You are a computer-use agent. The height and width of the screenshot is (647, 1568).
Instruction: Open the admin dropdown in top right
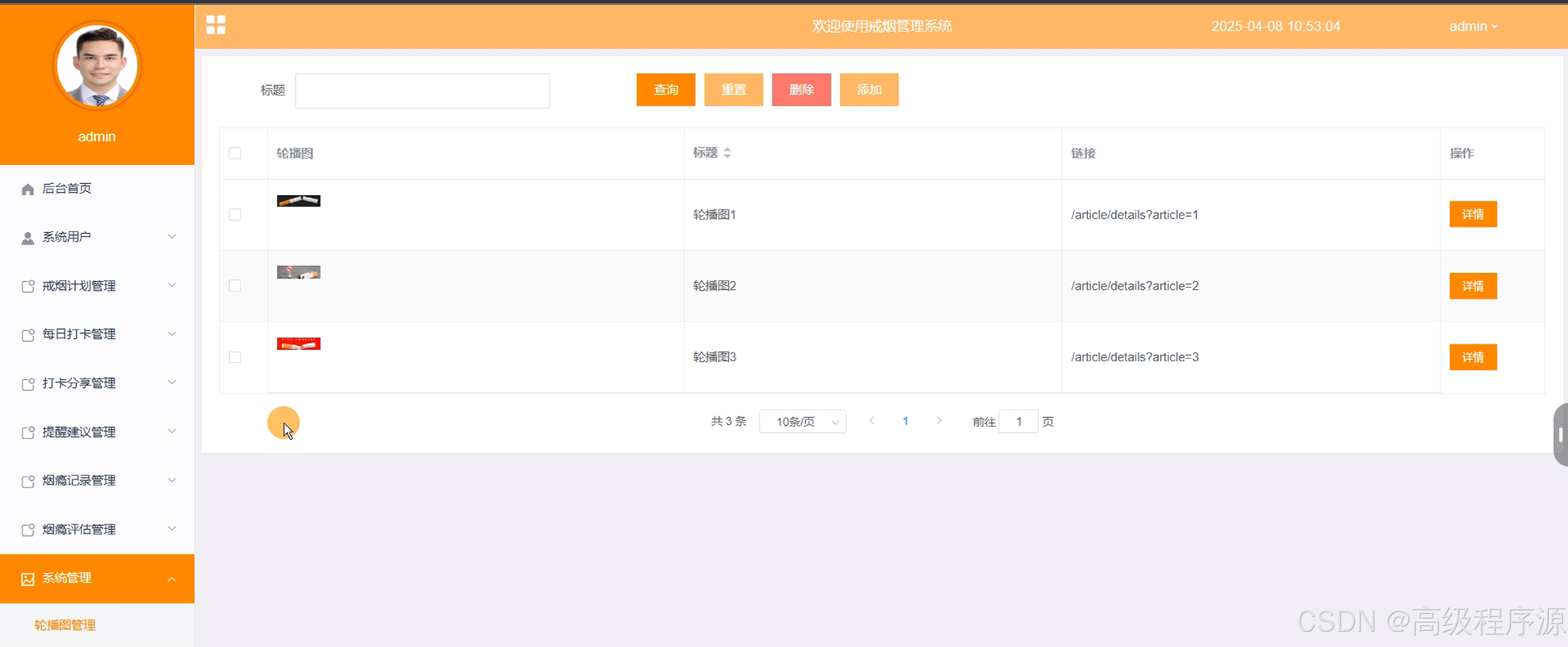[x=1472, y=26]
